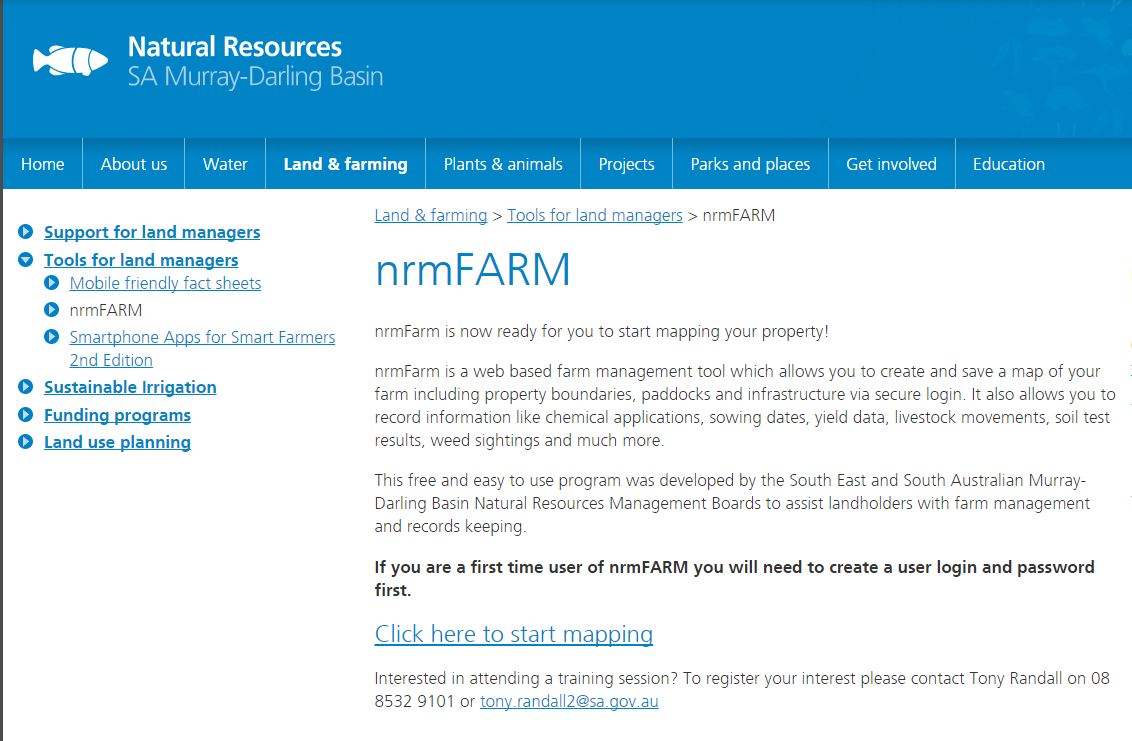Open the Education menu
This screenshot has height=741, width=1132.
pyautogui.click(x=1009, y=164)
